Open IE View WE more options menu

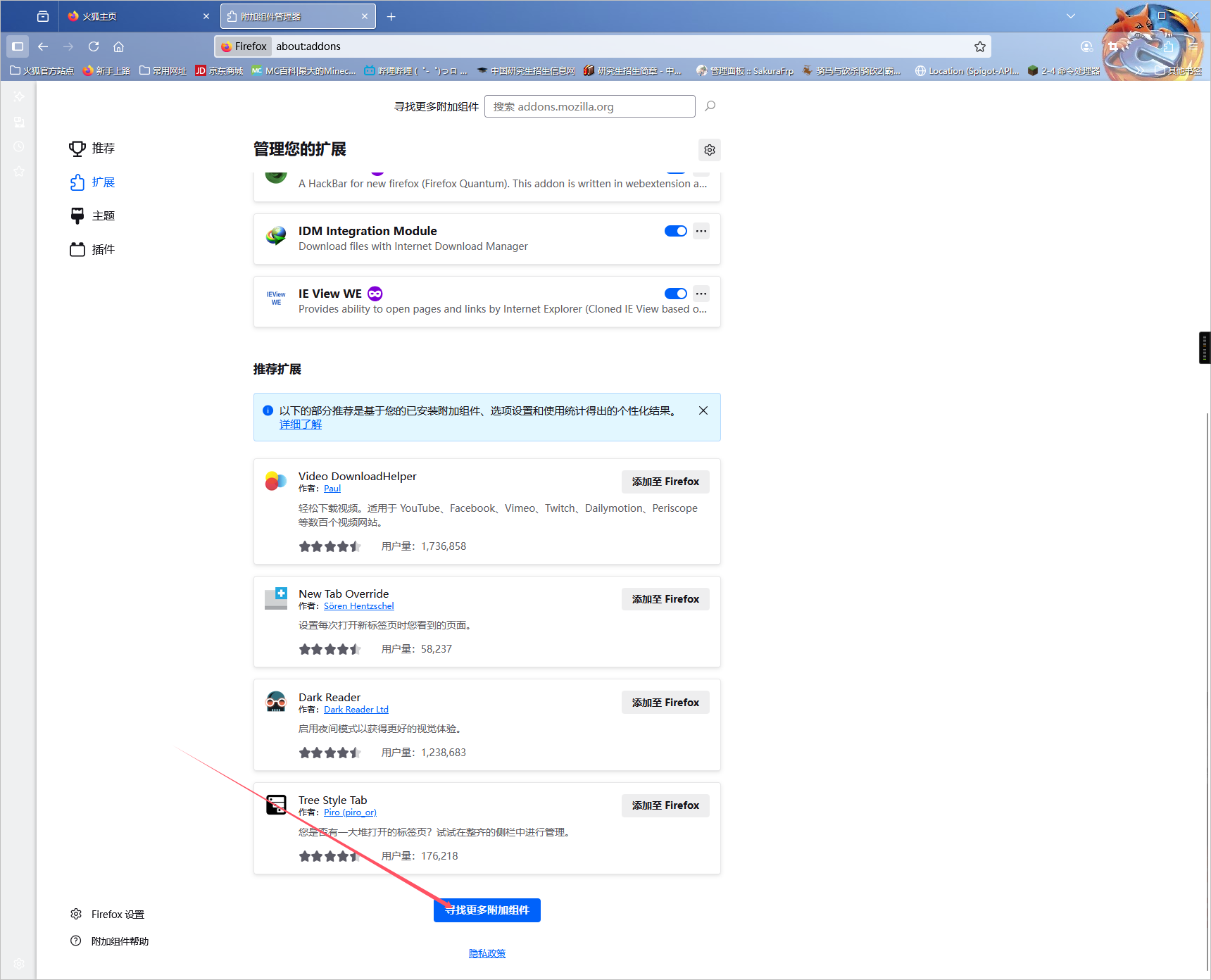tap(701, 294)
